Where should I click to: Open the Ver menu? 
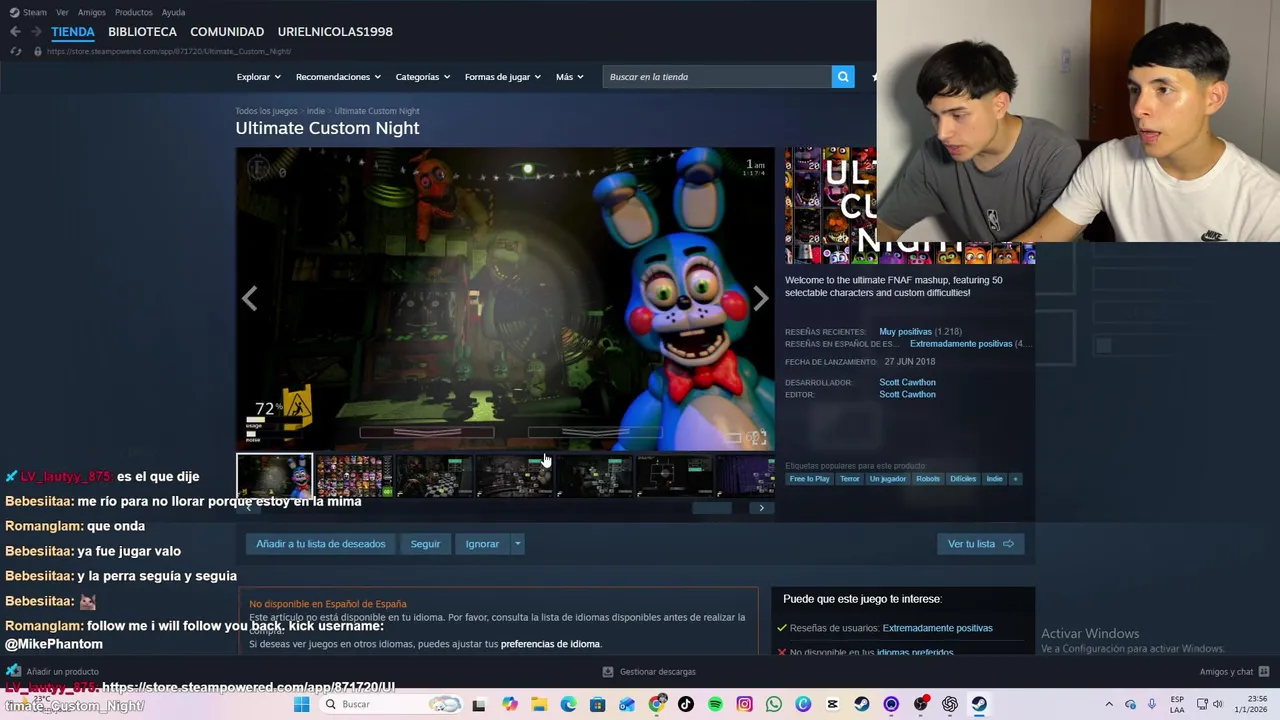pyautogui.click(x=62, y=12)
